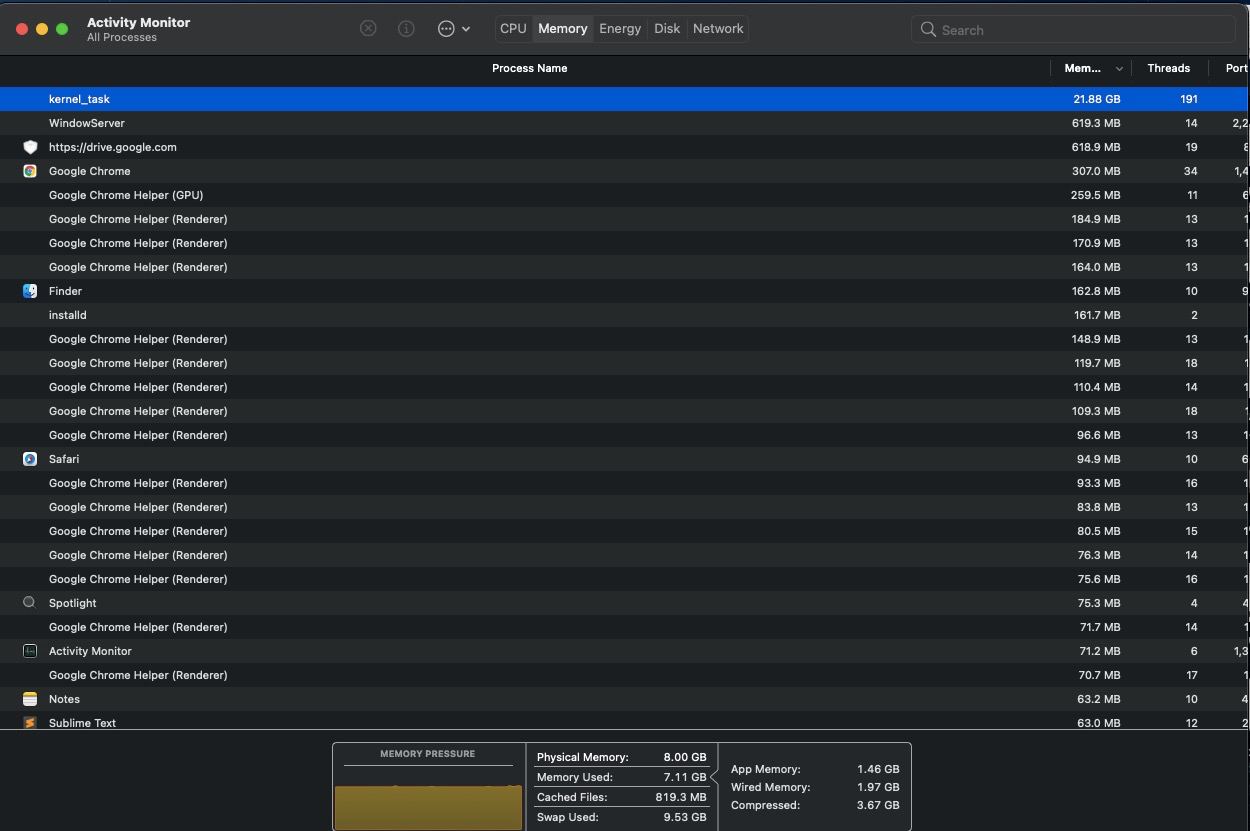The height and width of the screenshot is (831, 1250).
Task: Select the installd process row
Action: click(625, 315)
